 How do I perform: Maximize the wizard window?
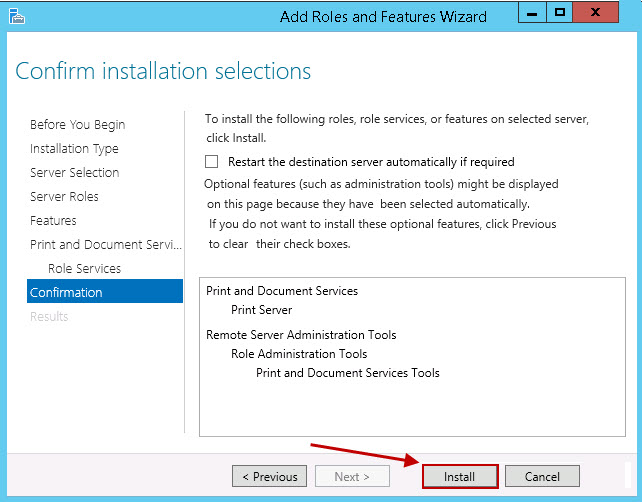tap(560, 13)
